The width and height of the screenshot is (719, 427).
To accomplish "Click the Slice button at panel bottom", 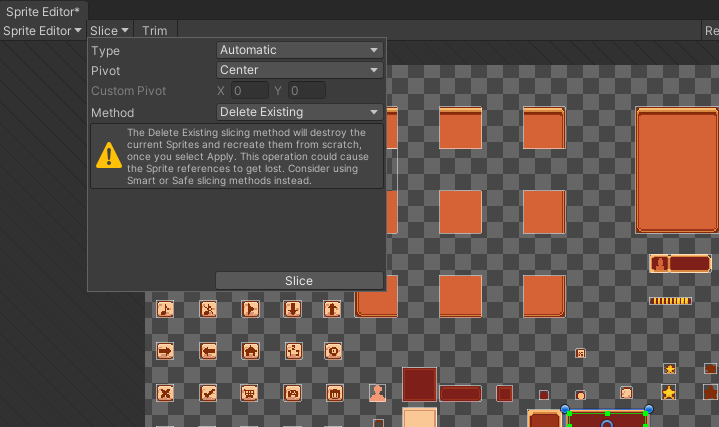I will (x=299, y=281).
